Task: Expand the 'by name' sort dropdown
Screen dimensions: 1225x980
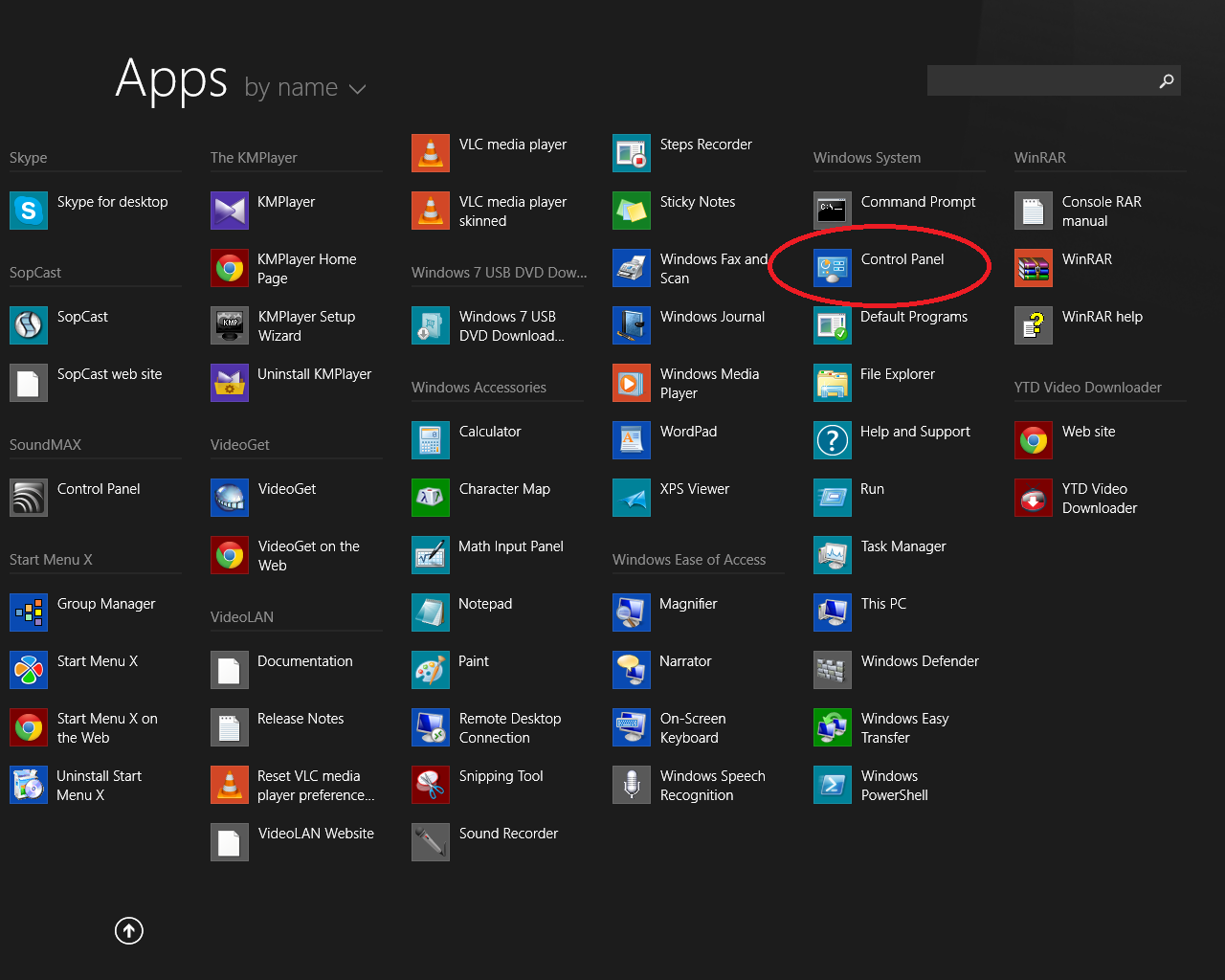Action: pyautogui.click(x=304, y=88)
